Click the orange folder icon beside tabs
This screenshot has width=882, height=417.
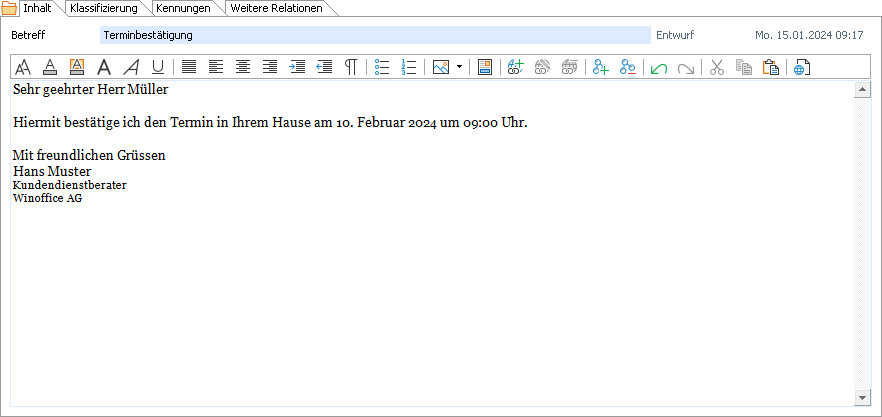coord(9,8)
